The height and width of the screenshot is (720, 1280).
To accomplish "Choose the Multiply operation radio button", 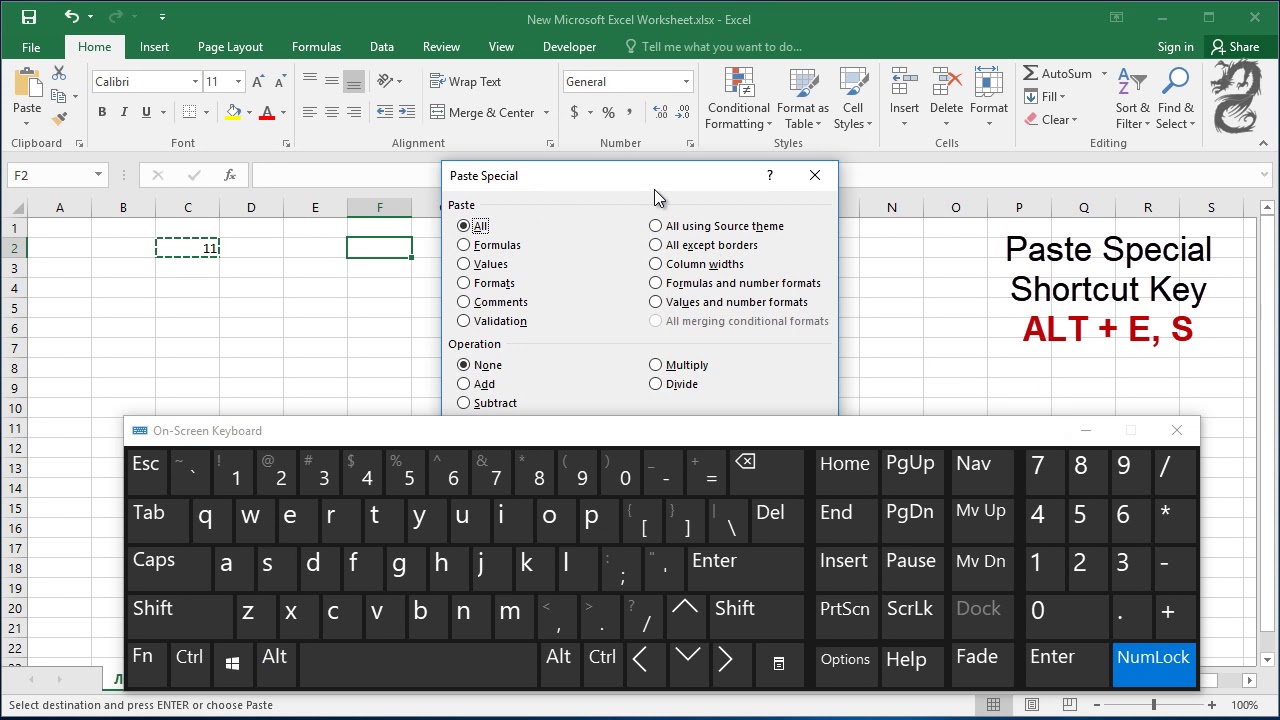I will (679, 365).
